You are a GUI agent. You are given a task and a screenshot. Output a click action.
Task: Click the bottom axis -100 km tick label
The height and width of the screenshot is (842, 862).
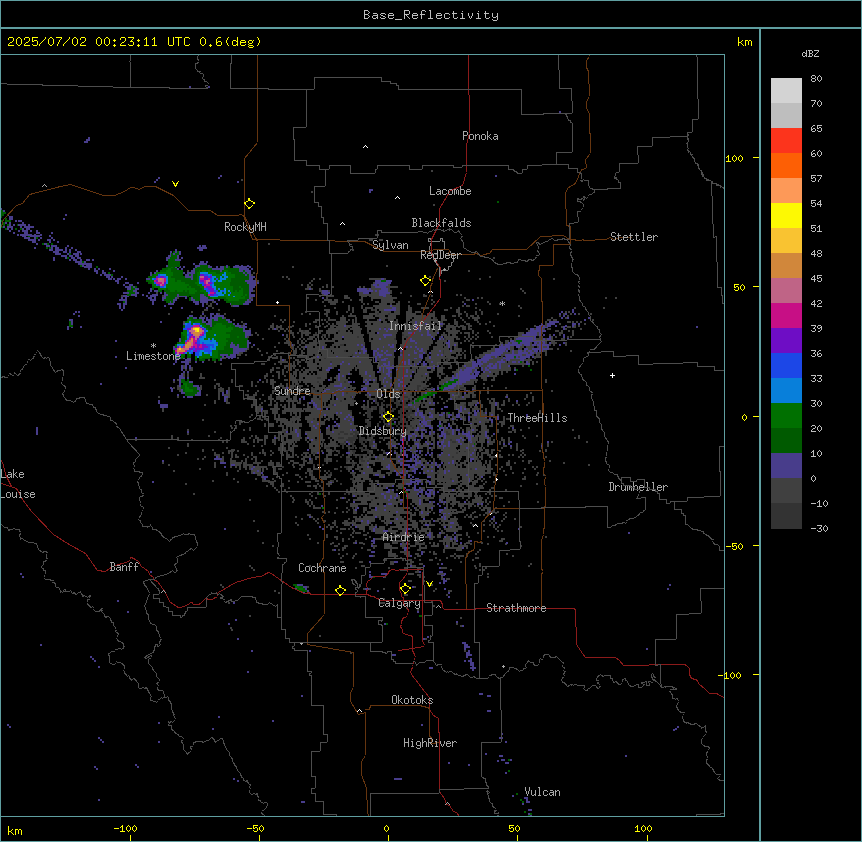coord(125,828)
